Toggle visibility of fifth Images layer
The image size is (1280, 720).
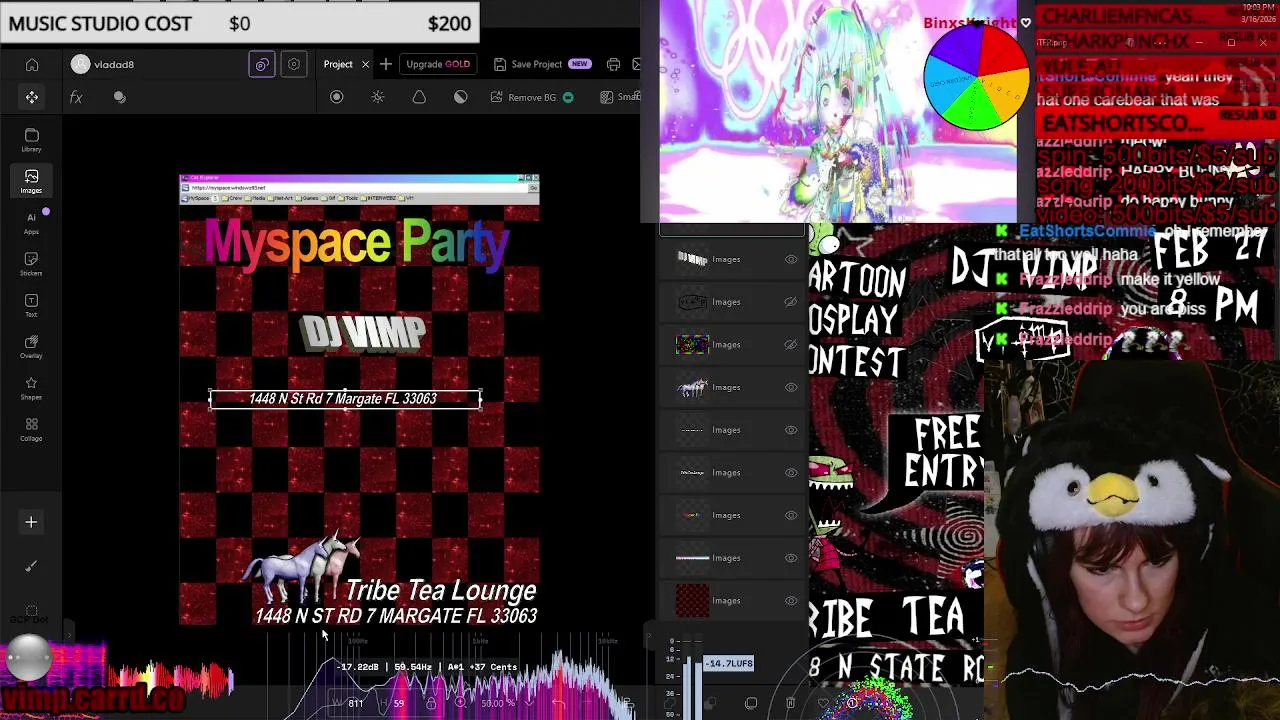click(x=791, y=430)
